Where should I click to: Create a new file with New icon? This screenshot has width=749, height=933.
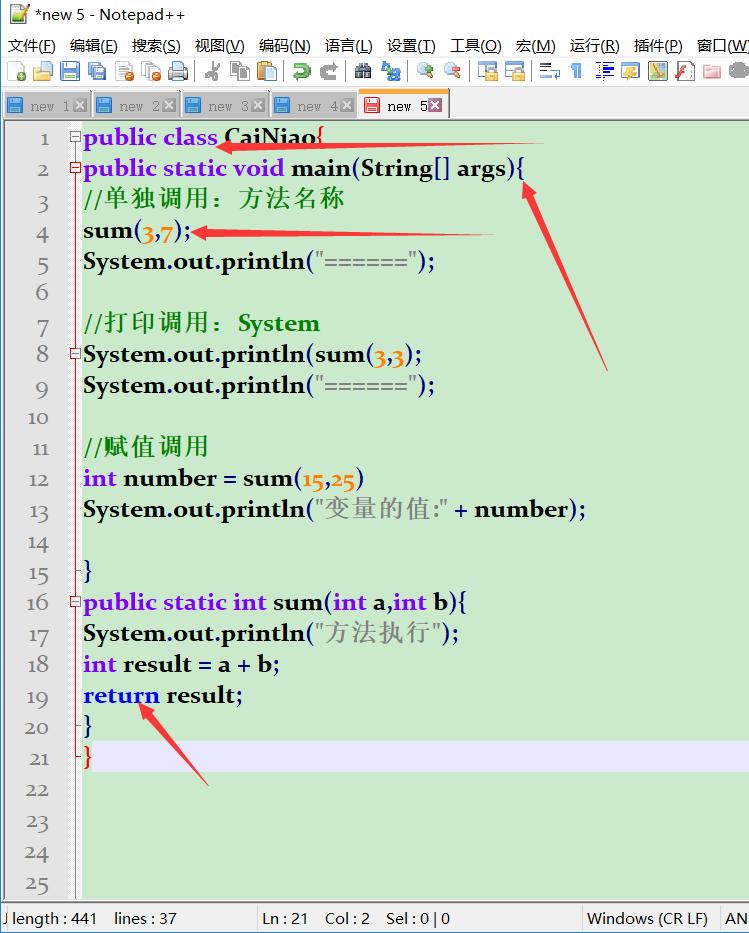(x=17, y=71)
